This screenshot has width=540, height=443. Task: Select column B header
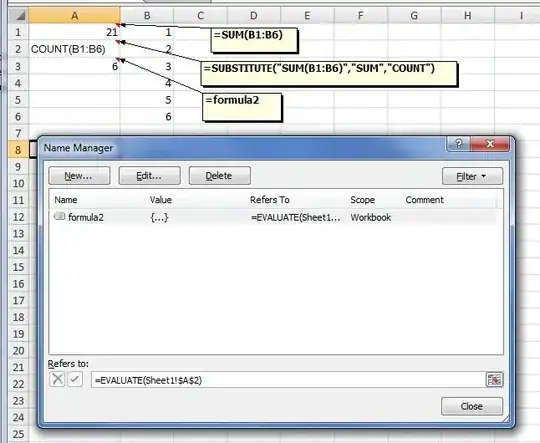click(147, 16)
